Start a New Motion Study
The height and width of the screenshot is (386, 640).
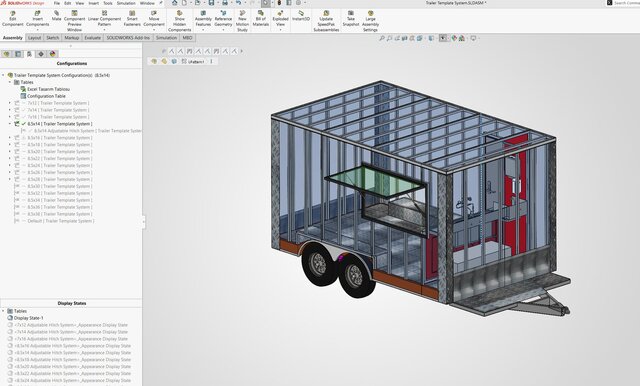coord(242,21)
